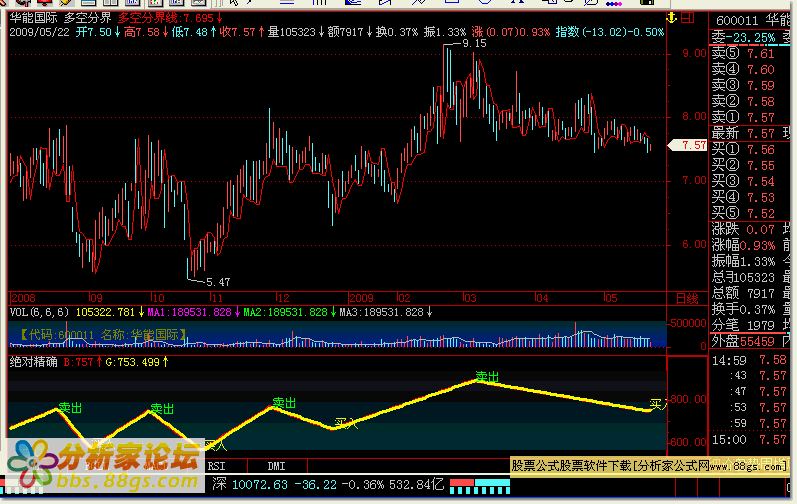Select the 卖① 7.57 ask row

pyautogui.click(x=743, y=117)
